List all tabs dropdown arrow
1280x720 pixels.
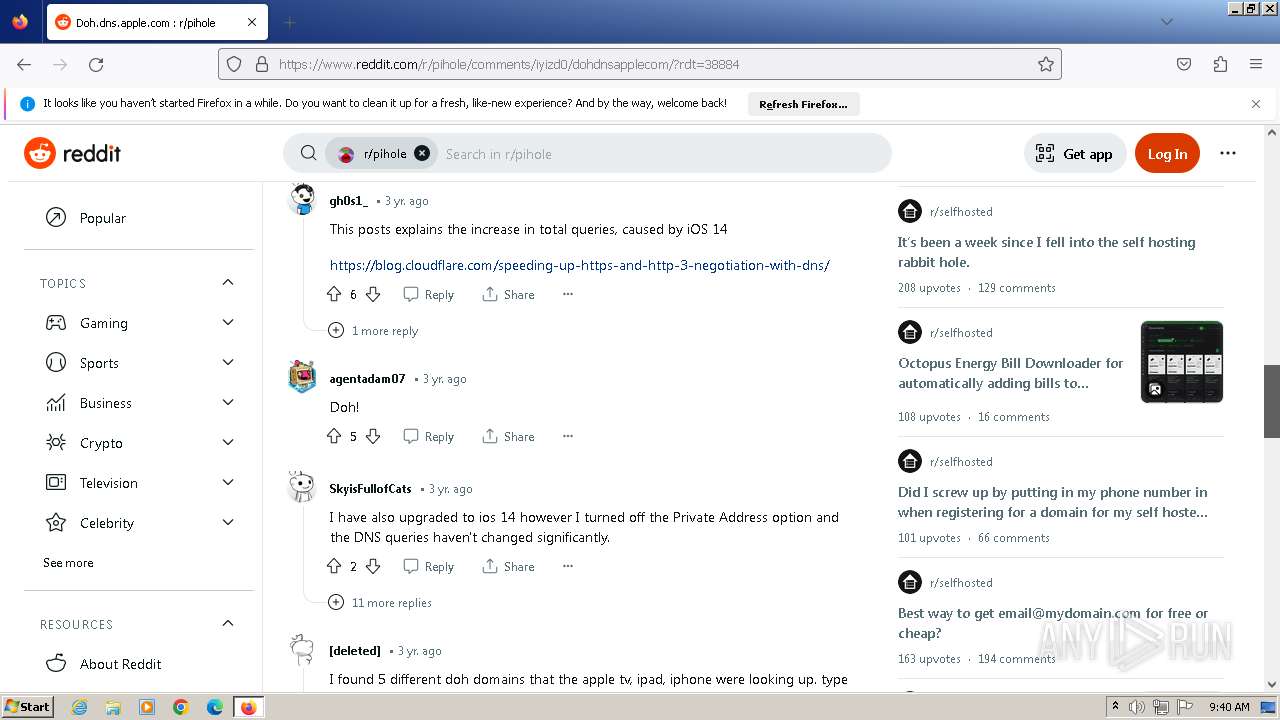tap(1166, 22)
